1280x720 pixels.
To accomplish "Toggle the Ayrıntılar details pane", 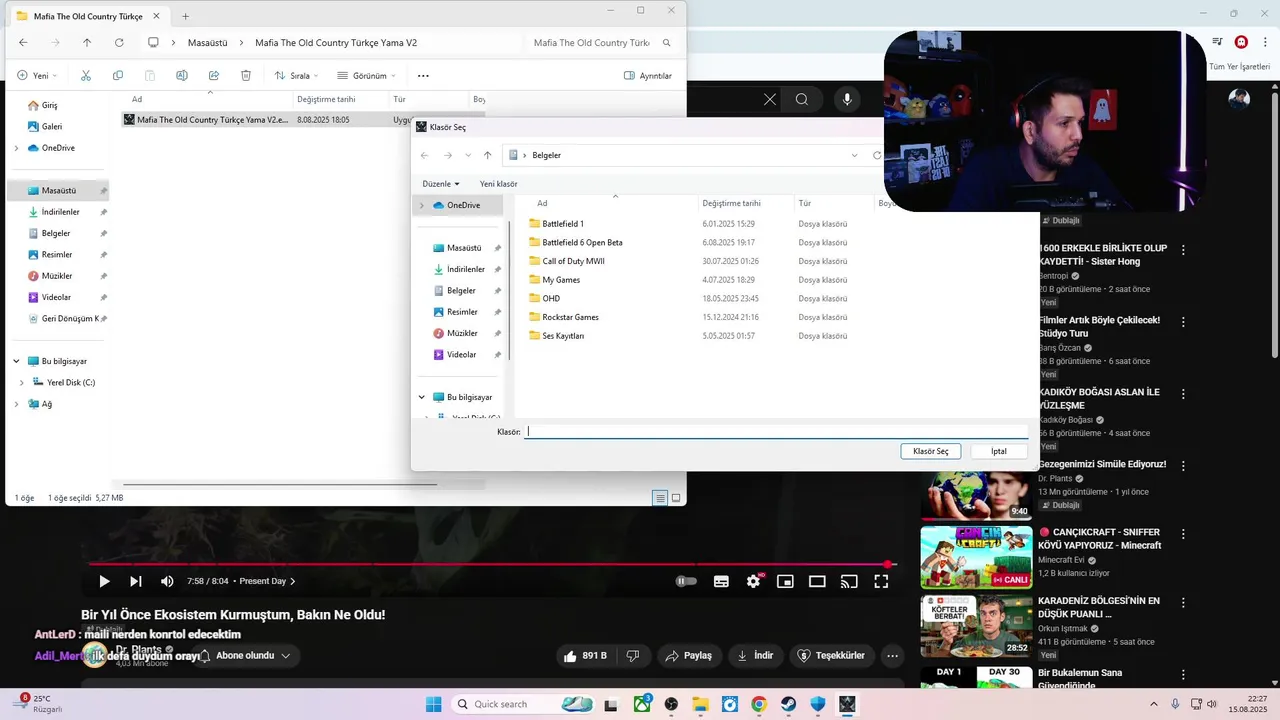I will click(x=647, y=76).
